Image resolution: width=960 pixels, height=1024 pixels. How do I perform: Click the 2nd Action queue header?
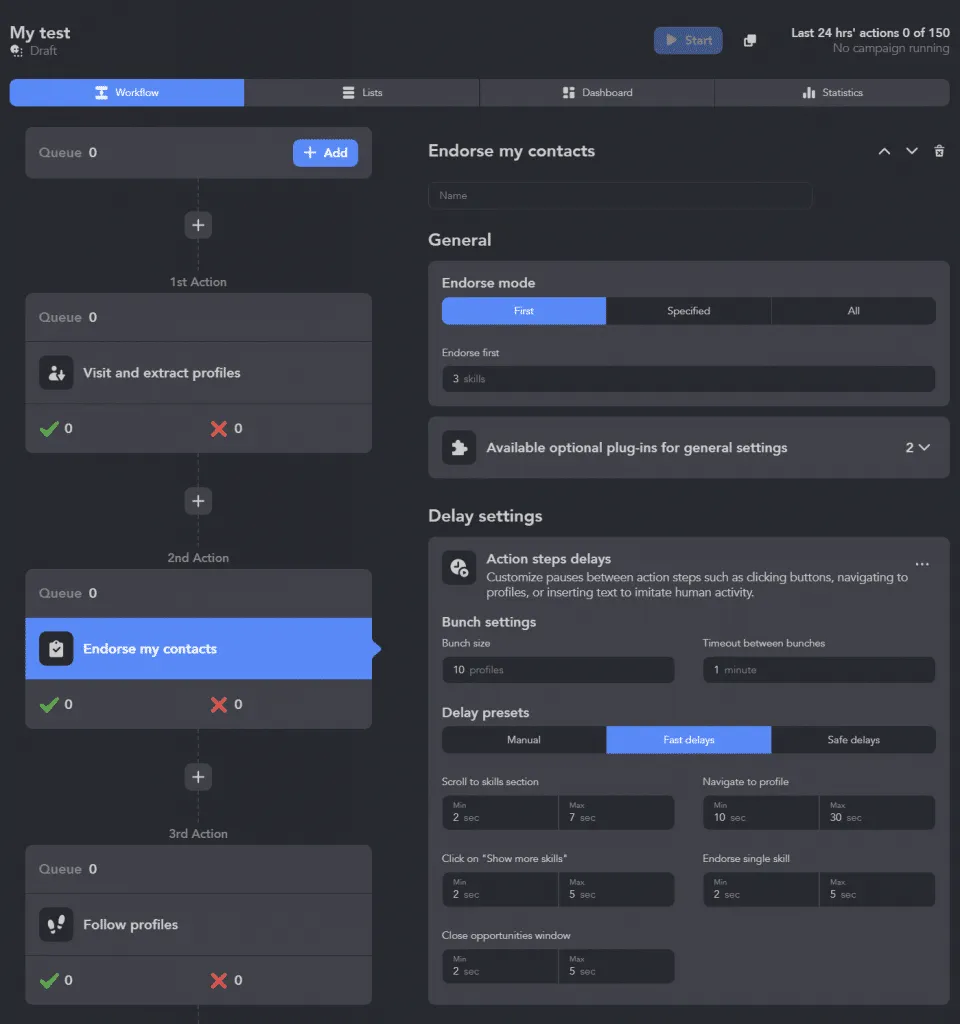pyautogui.click(x=199, y=594)
